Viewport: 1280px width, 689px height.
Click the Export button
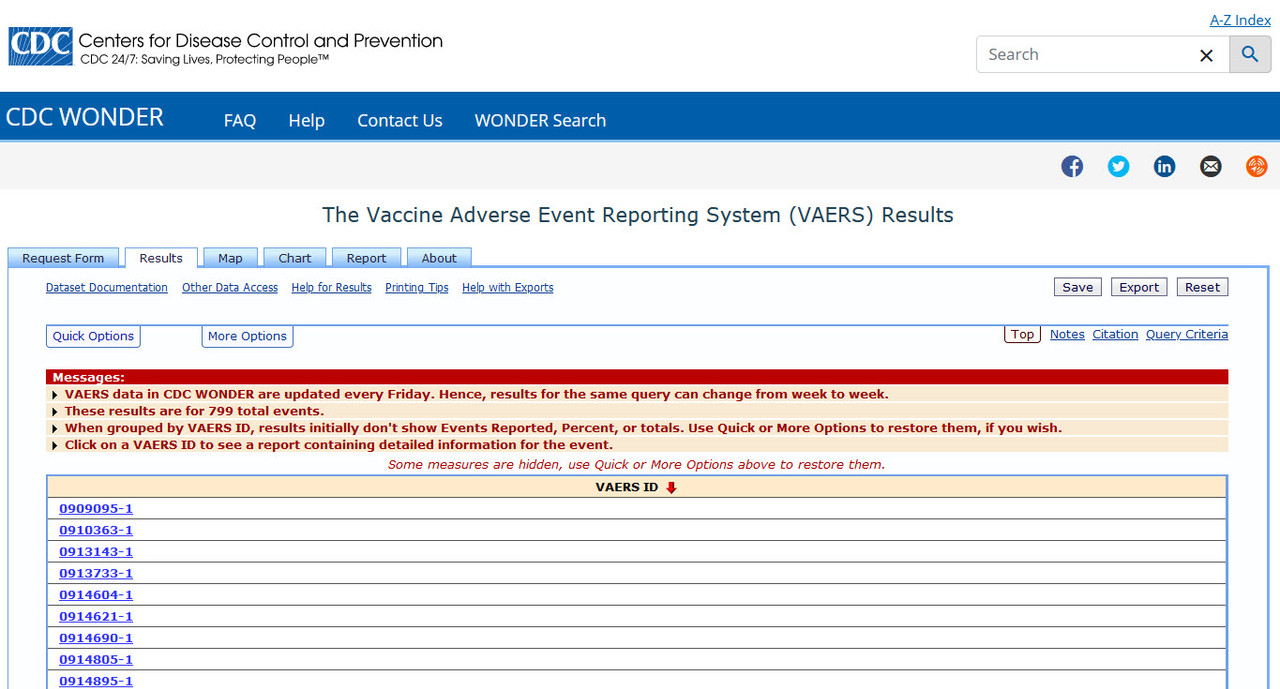[x=1138, y=287]
